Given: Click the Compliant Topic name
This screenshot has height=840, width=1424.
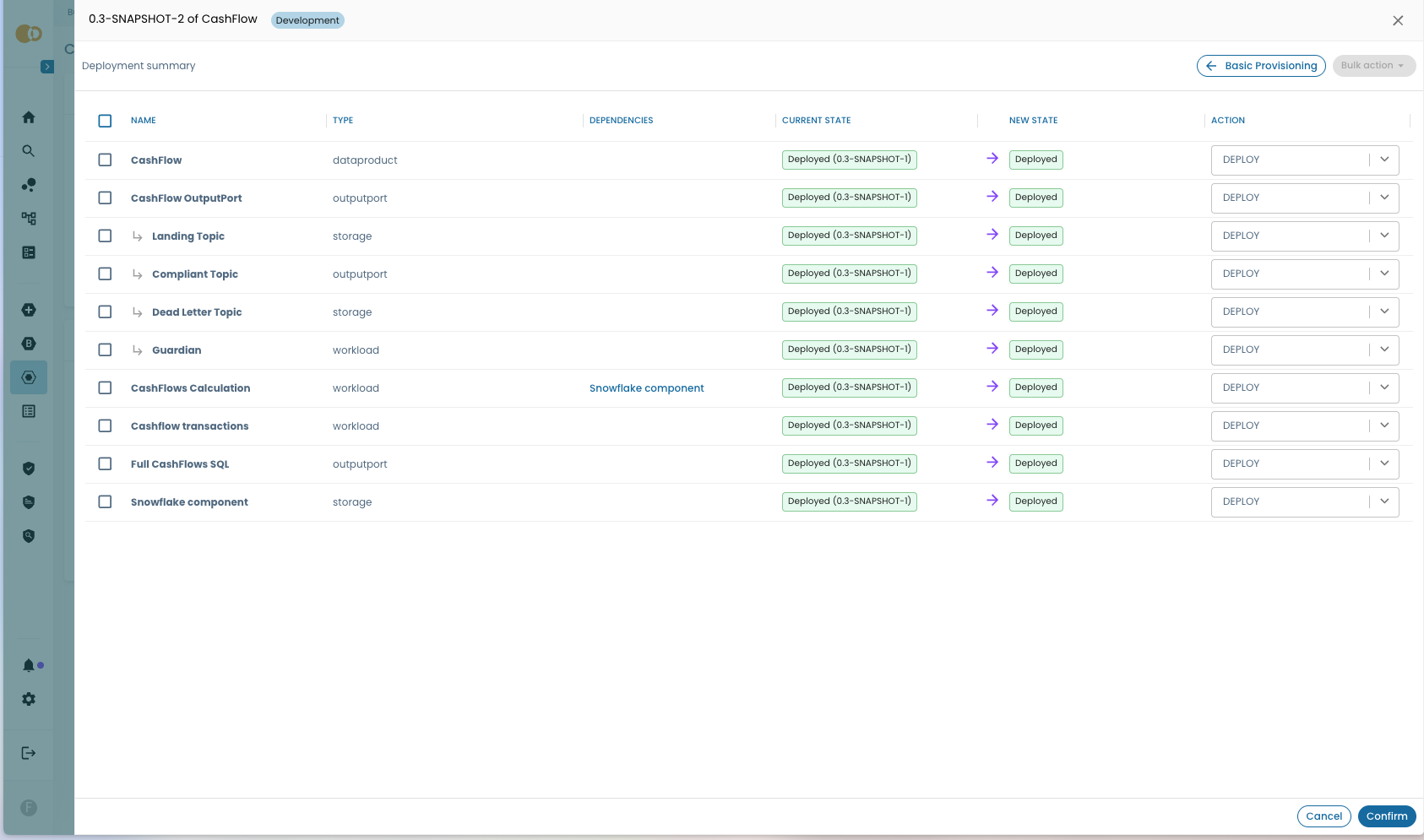Looking at the screenshot, I should click(x=195, y=274).
